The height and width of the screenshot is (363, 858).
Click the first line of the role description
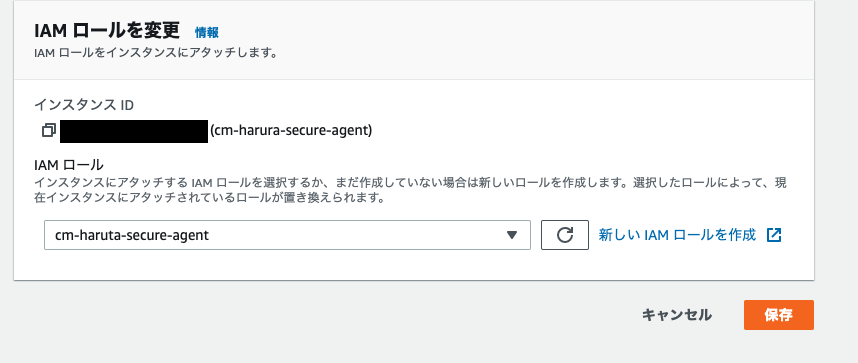pos(410,183)
